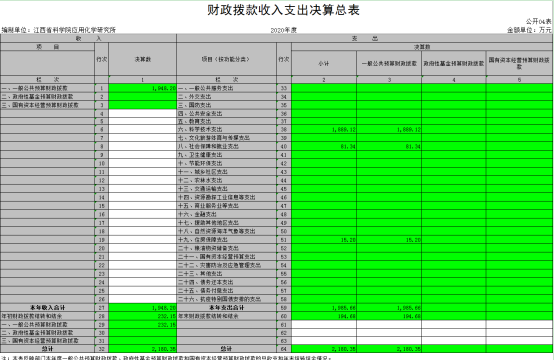The width and height of the screenshot is (554, 360).
Task: Click the 编制单位 江西省科学院应用化学研究所 text
Action: (x=59, y=30)
